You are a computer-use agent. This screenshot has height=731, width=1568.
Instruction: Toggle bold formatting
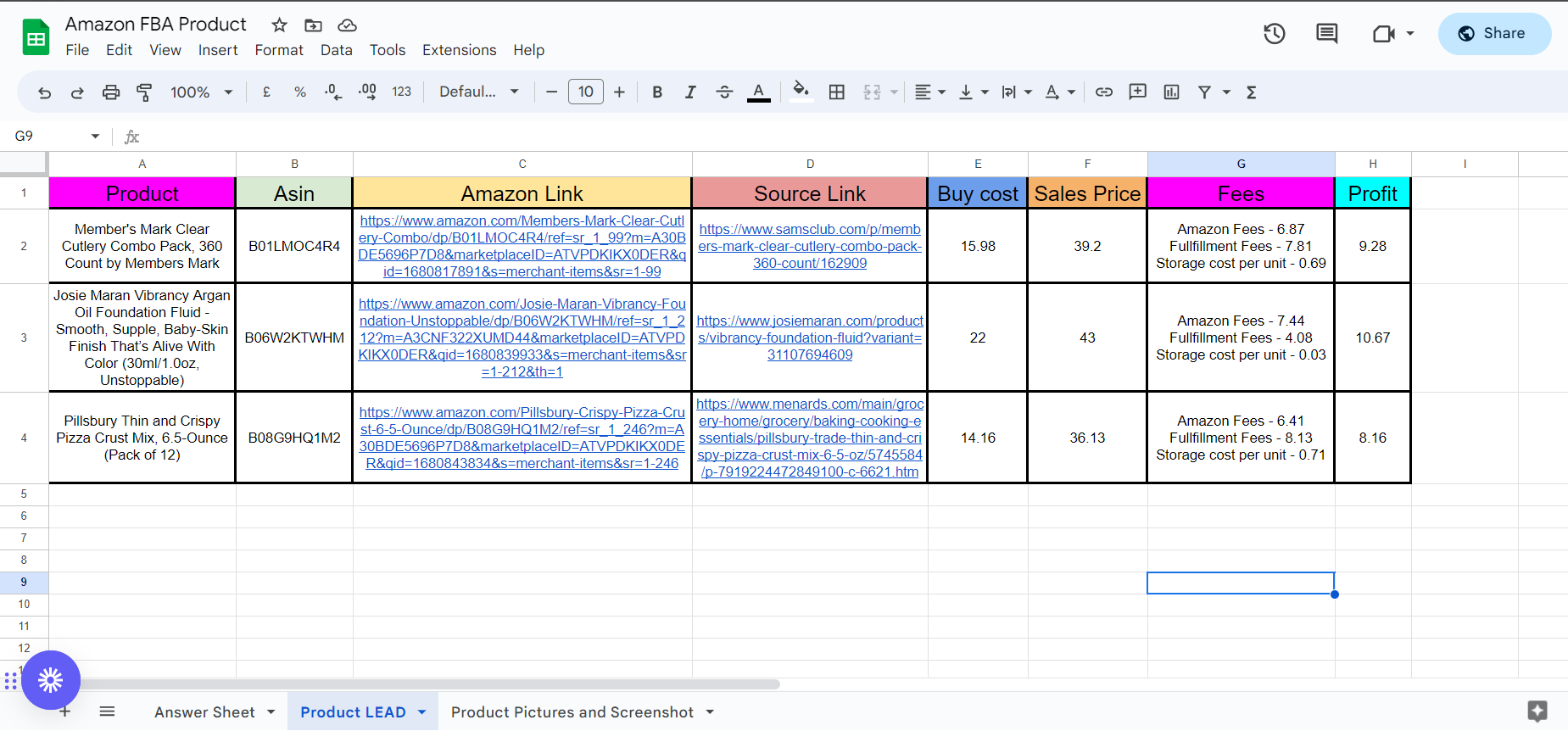click(657, 92)
